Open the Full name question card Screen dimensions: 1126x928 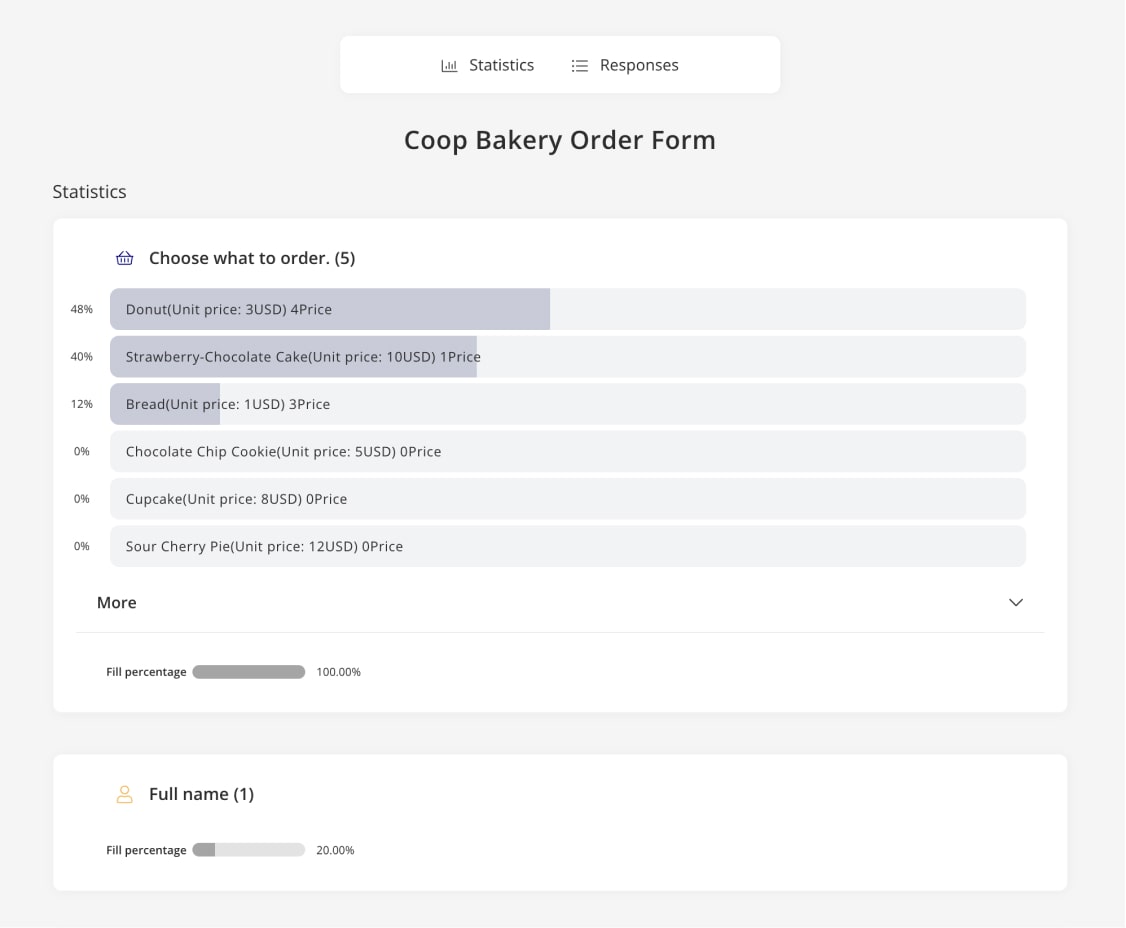[201, 794]
